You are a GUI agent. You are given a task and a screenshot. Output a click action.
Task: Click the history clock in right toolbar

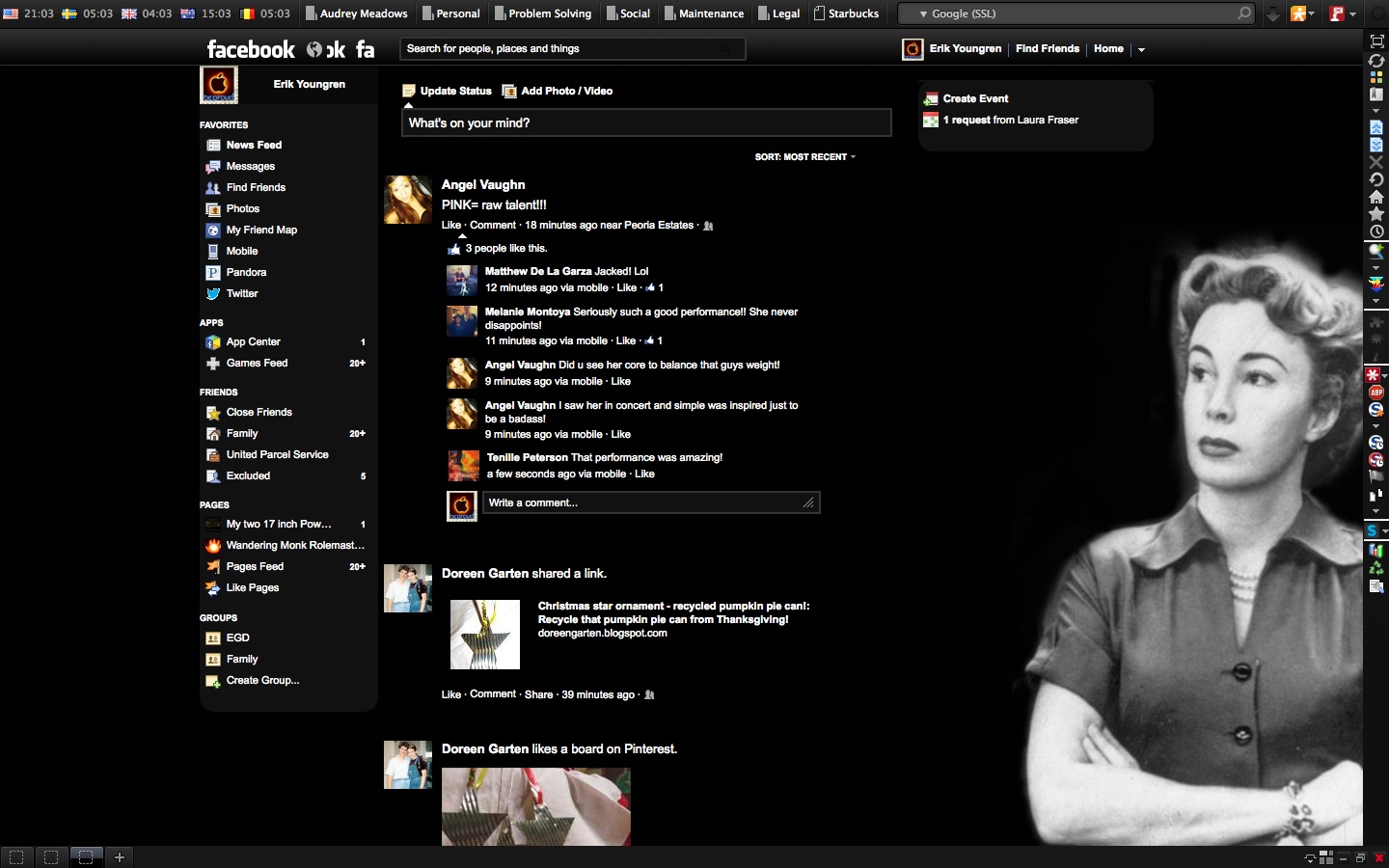(x=1376, y=231)
